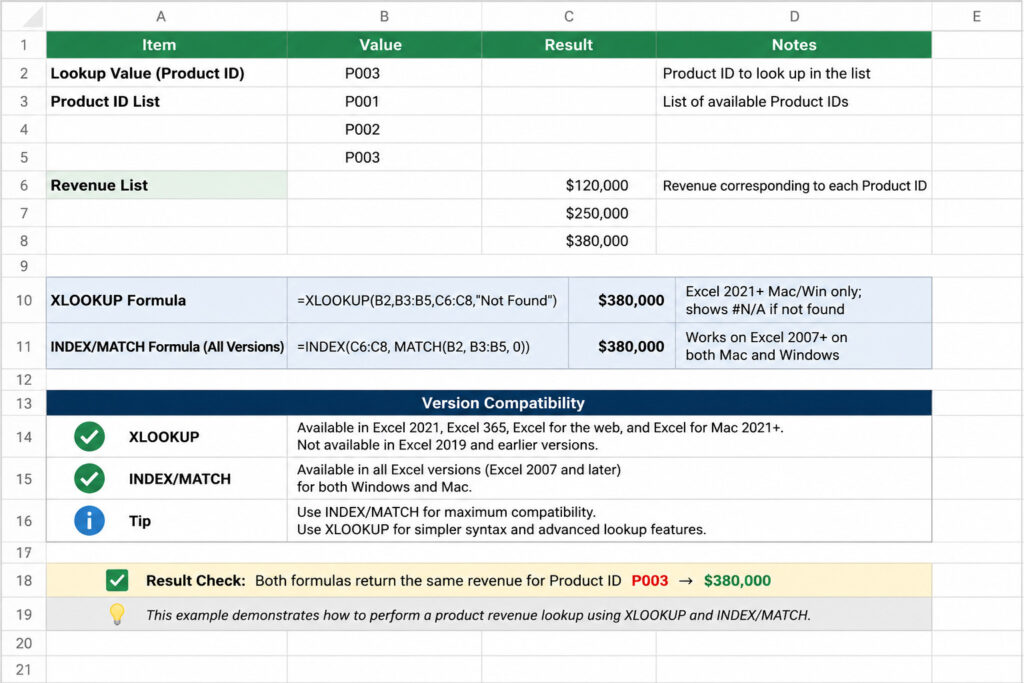The image size is (1024, 683).
Task: Click the blue info icon beside Tip
Action: pos(89,520)
